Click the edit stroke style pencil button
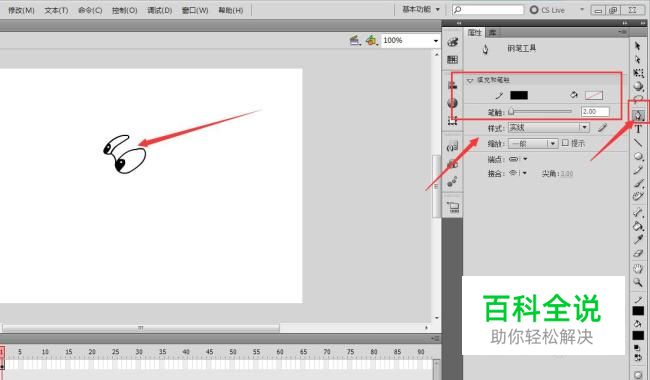Viewport: 650px width, 380px height. point(602,128)
